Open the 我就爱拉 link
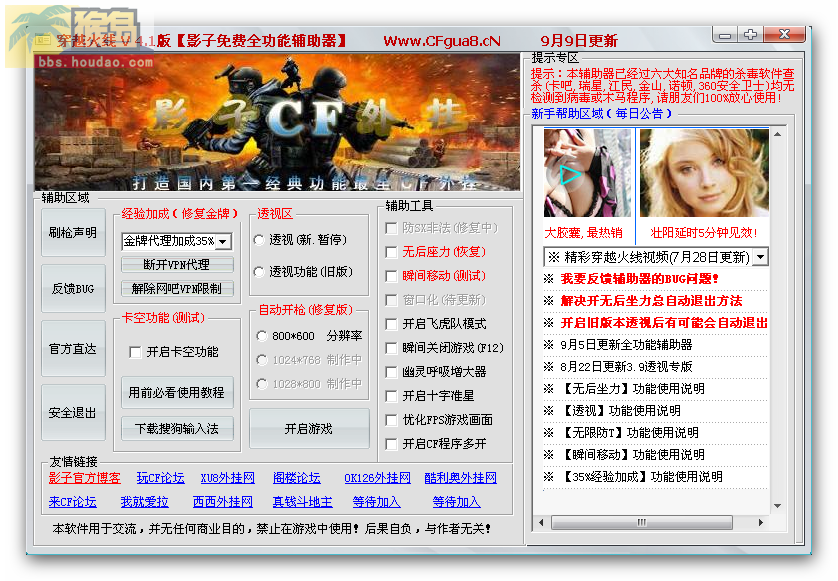 [x=144, y=502]
